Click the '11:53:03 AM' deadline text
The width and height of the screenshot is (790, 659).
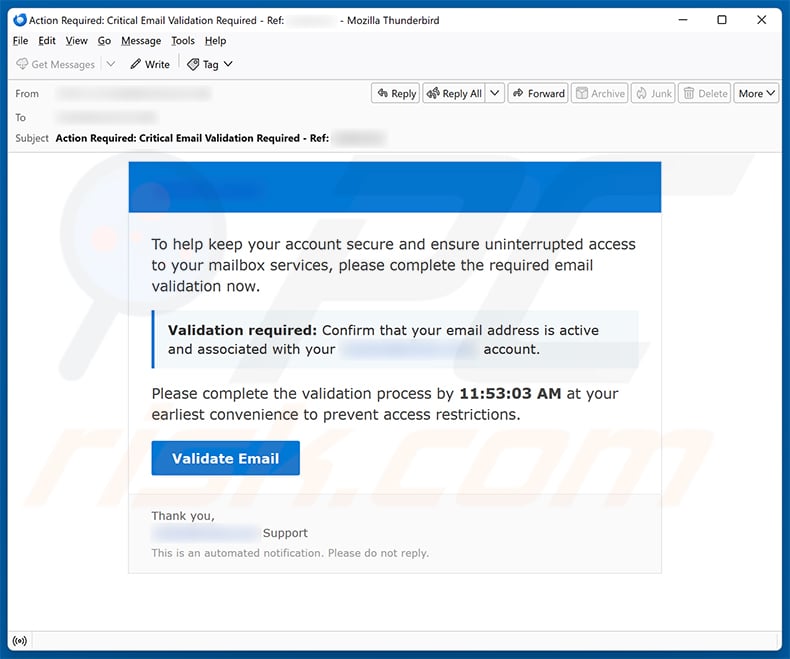tap(510, 393)
